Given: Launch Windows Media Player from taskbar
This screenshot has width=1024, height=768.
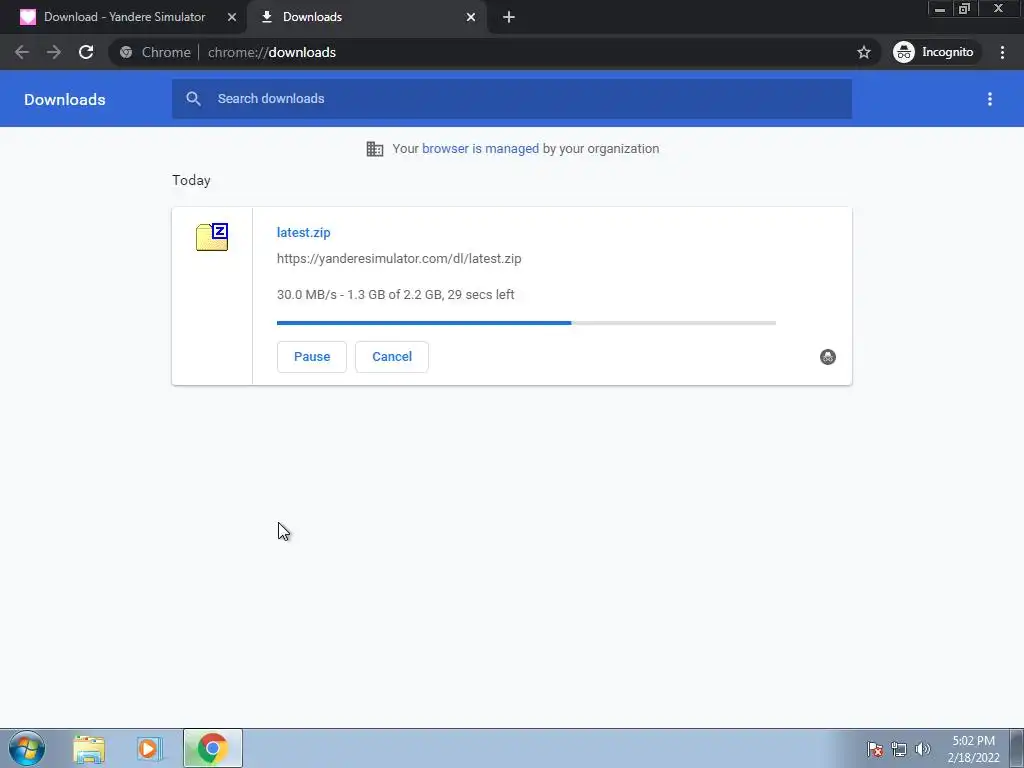Looking at the screenshot, I should click(x=149, y=748).
